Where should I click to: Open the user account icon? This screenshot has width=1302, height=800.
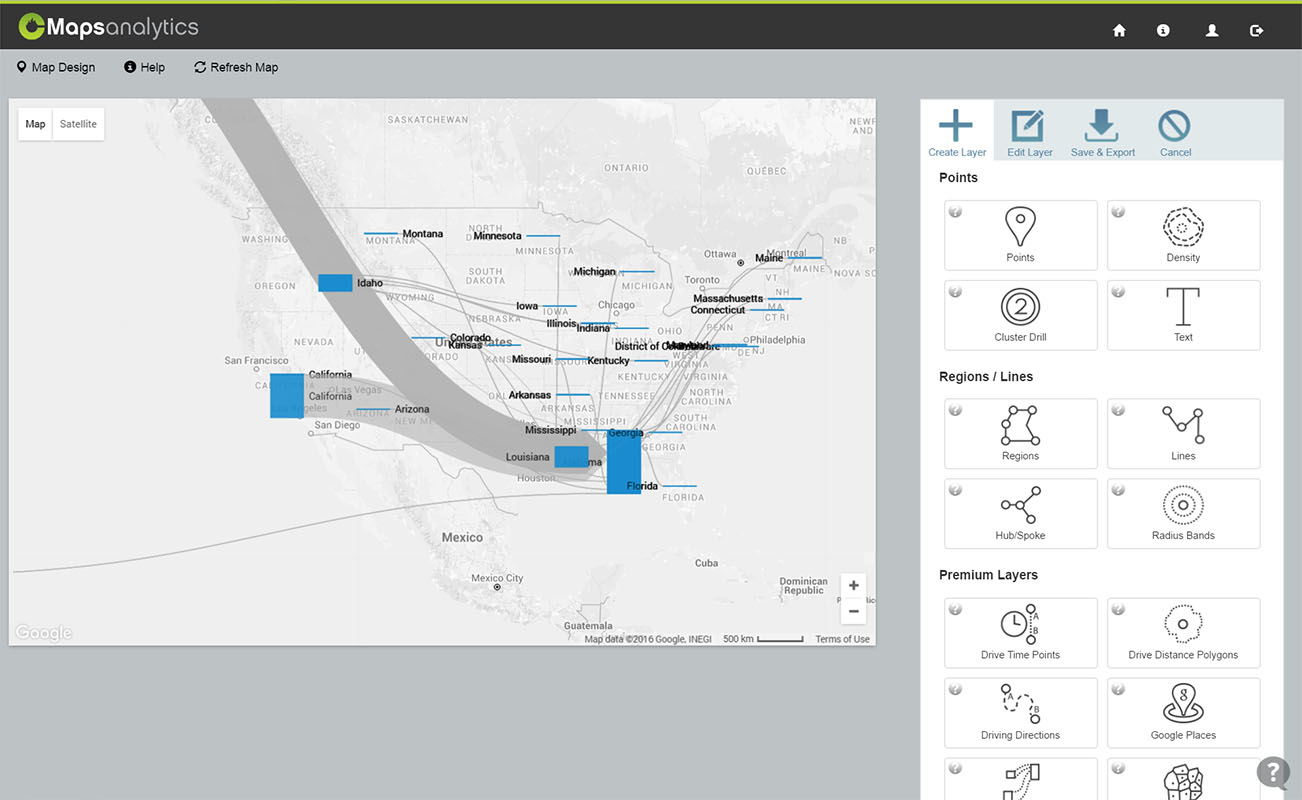click(1212, 31)
